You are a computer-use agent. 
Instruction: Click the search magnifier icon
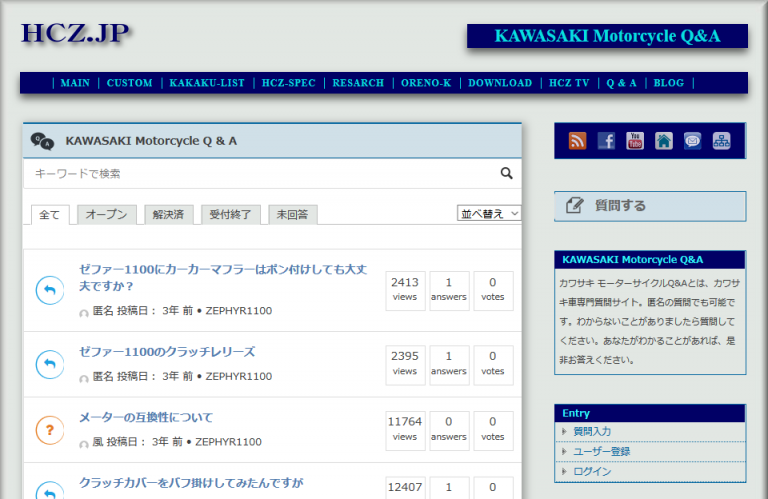tap(506, 173)
